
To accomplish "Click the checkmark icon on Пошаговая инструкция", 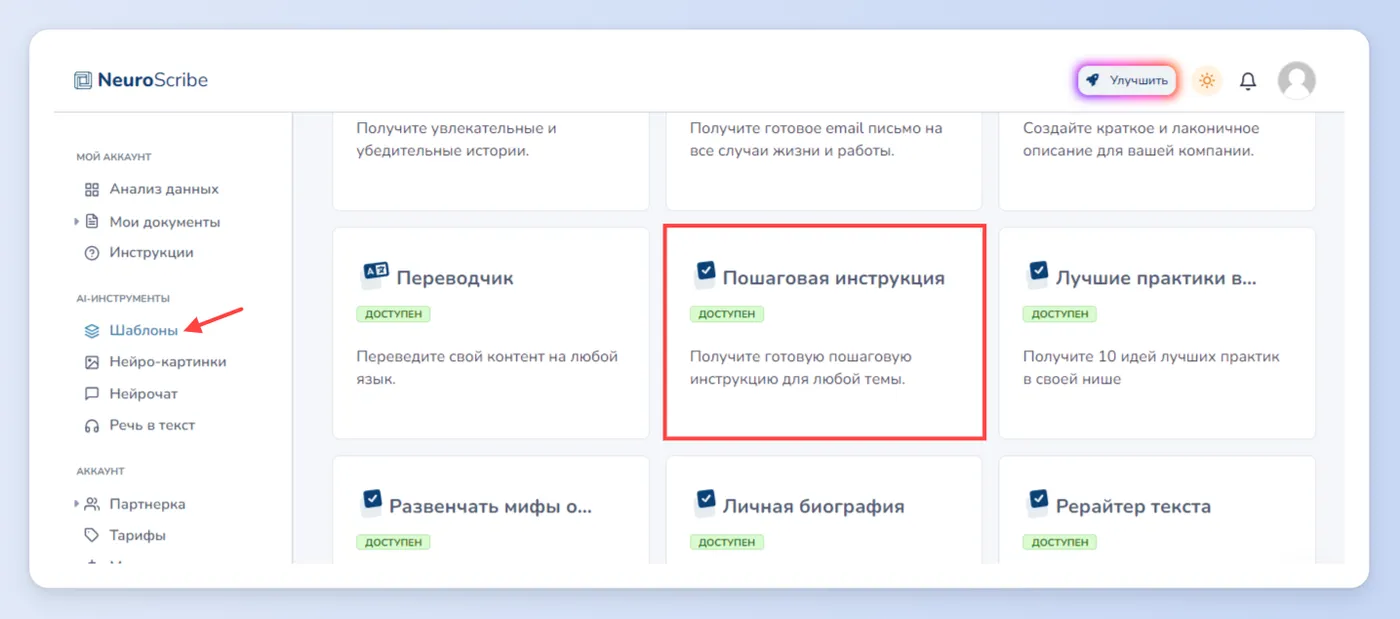I will [x=706, y=274].
